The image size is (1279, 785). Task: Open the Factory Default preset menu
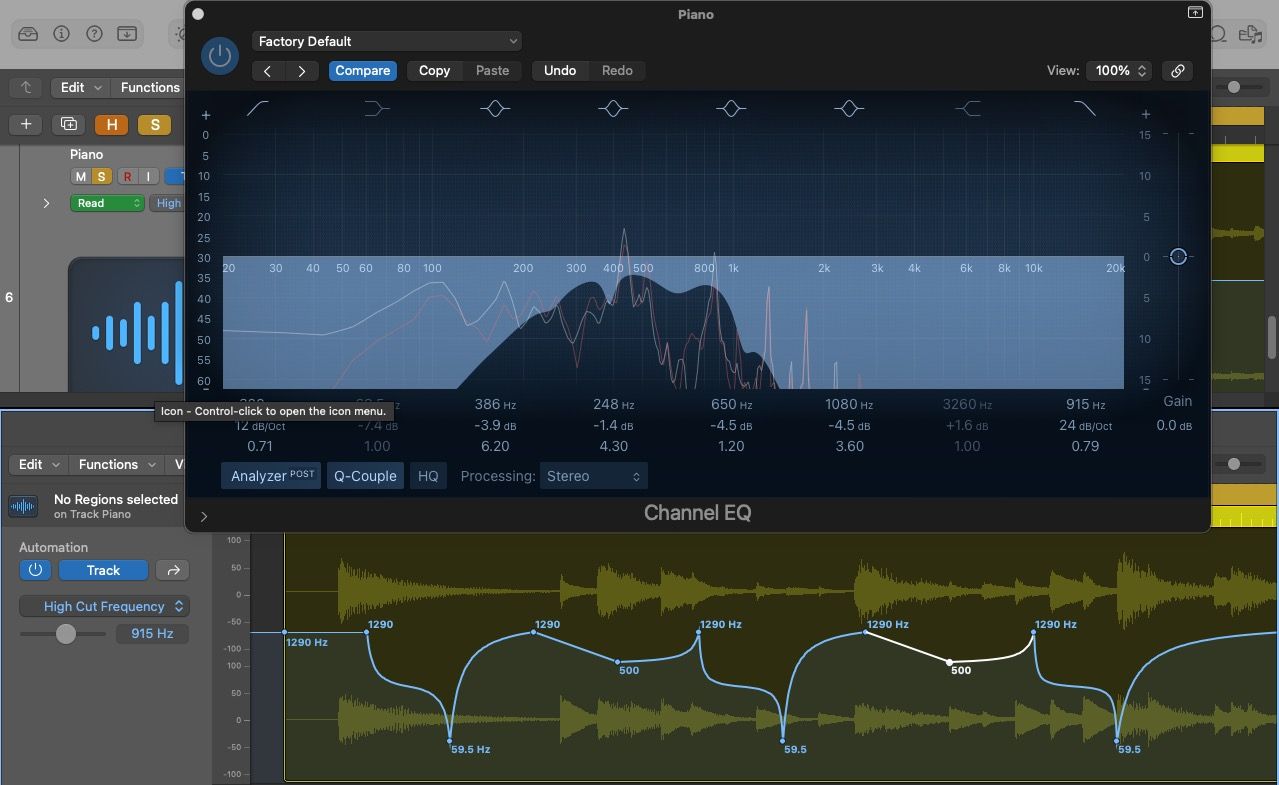(x=387, y=41)
